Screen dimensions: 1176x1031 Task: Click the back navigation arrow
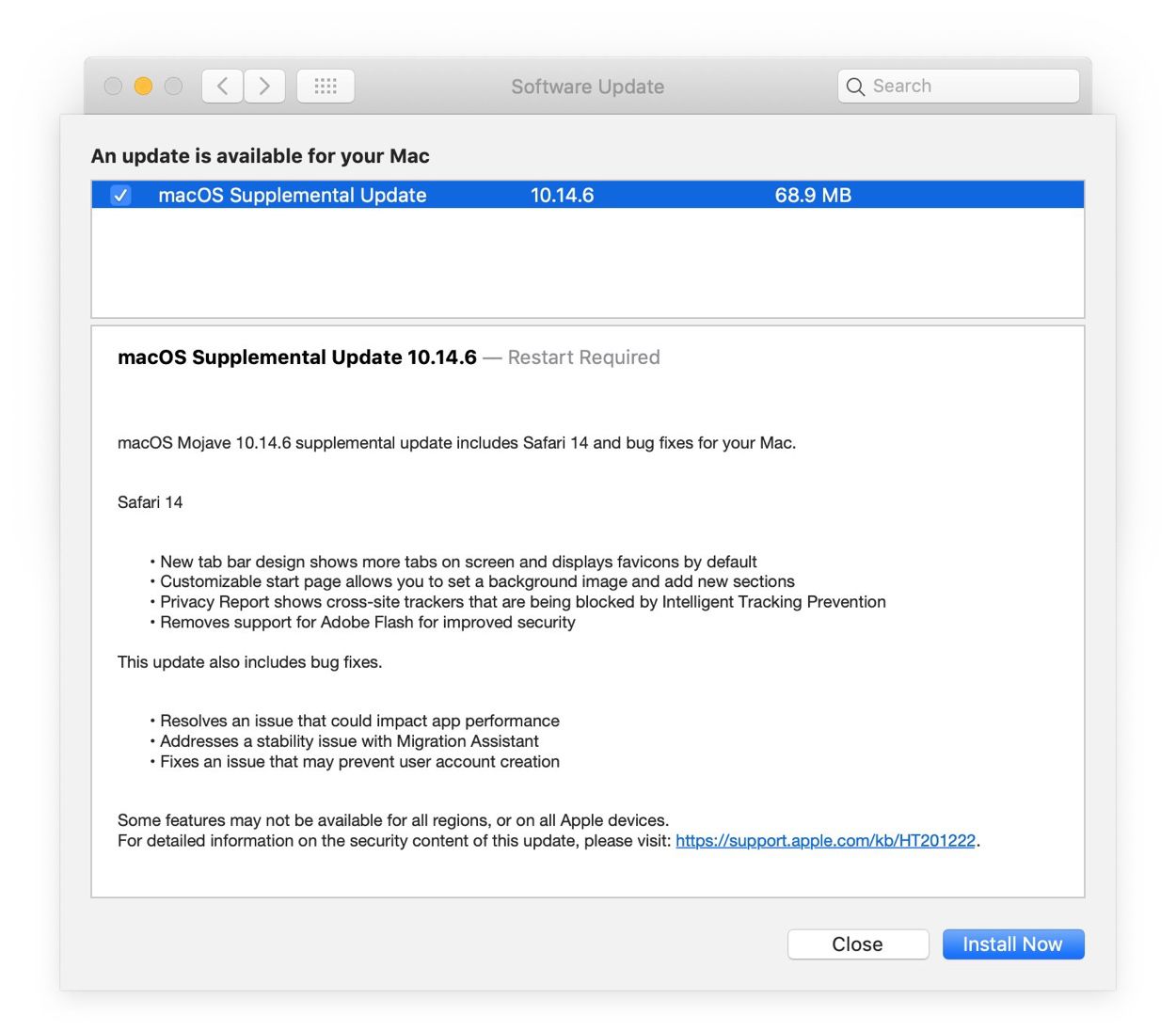pyautogui.click(x=222, y=86)
